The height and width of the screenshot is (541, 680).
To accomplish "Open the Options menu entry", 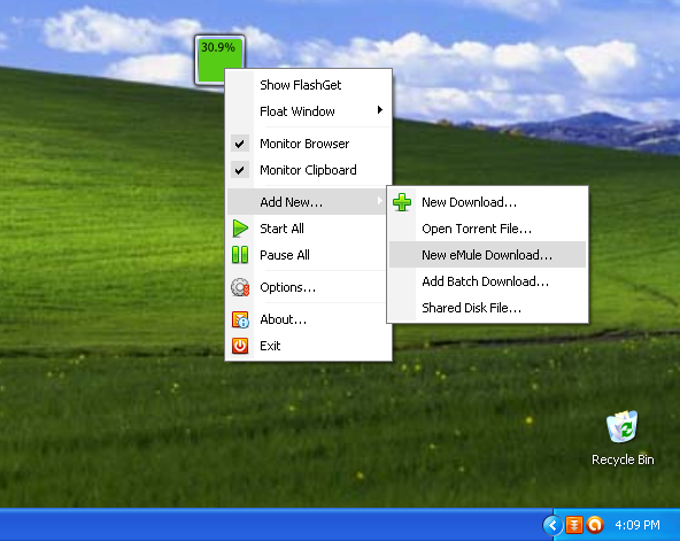I will point(308,287).
